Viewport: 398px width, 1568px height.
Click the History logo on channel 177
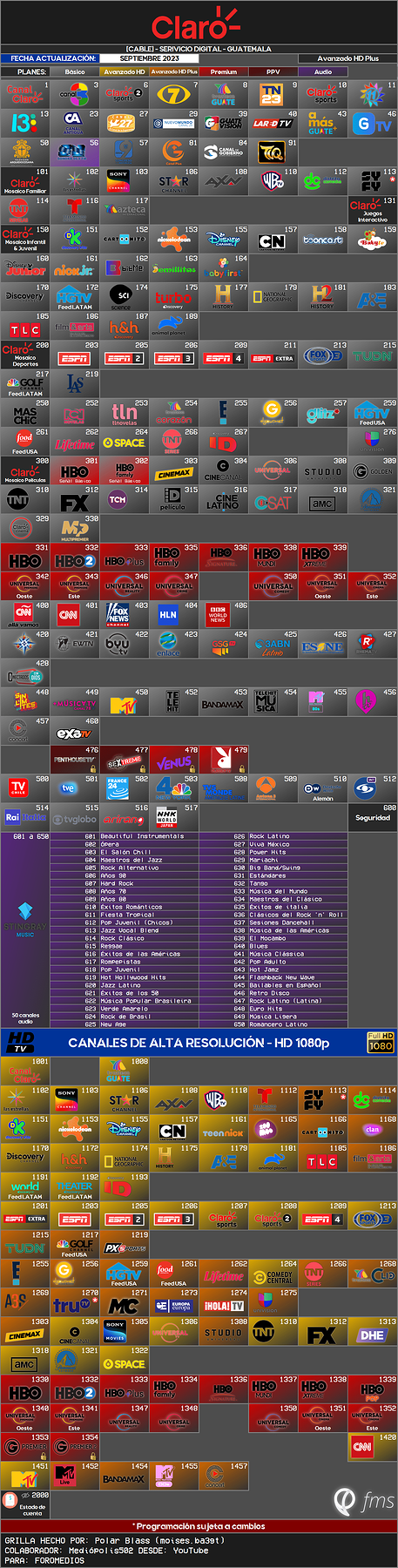pos(223,296)
